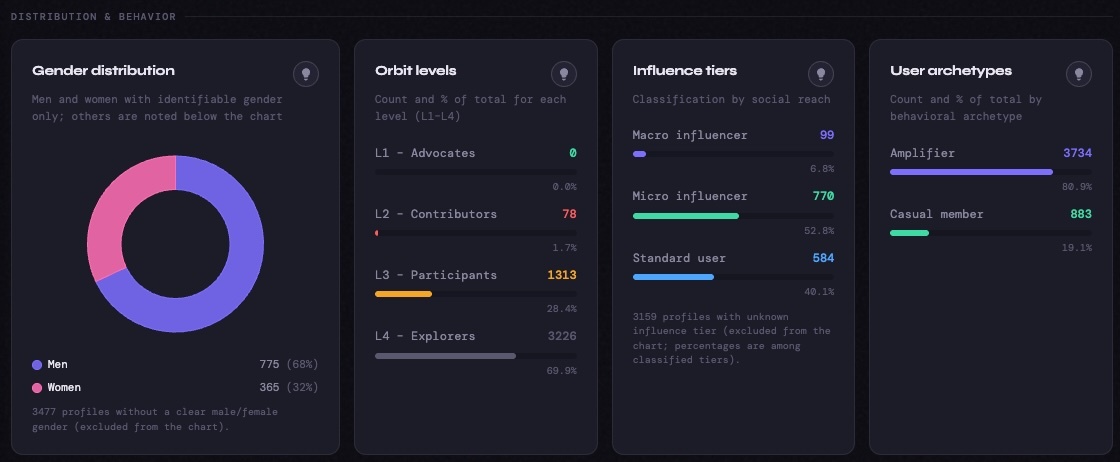This screenshot has width=1120, height=462.
Task: Click the purple Men legend dot
Action: click(x=37, y=365)
